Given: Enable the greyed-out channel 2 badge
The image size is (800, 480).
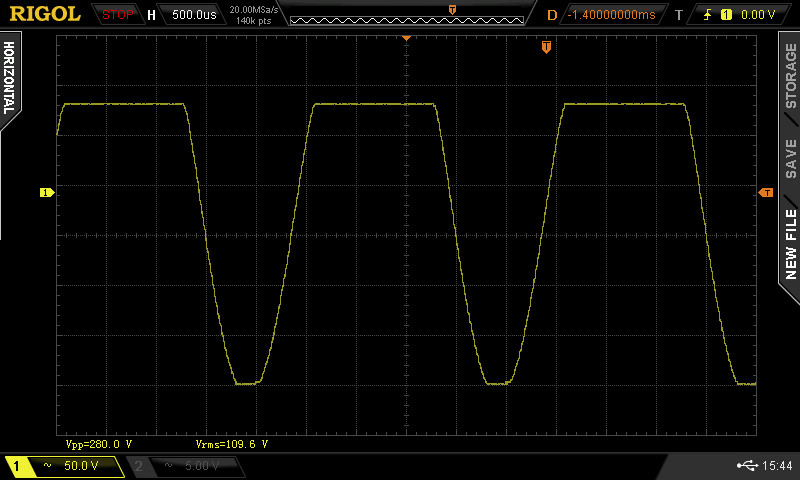Looking at the screenshot, I should [x=138, y=466].
